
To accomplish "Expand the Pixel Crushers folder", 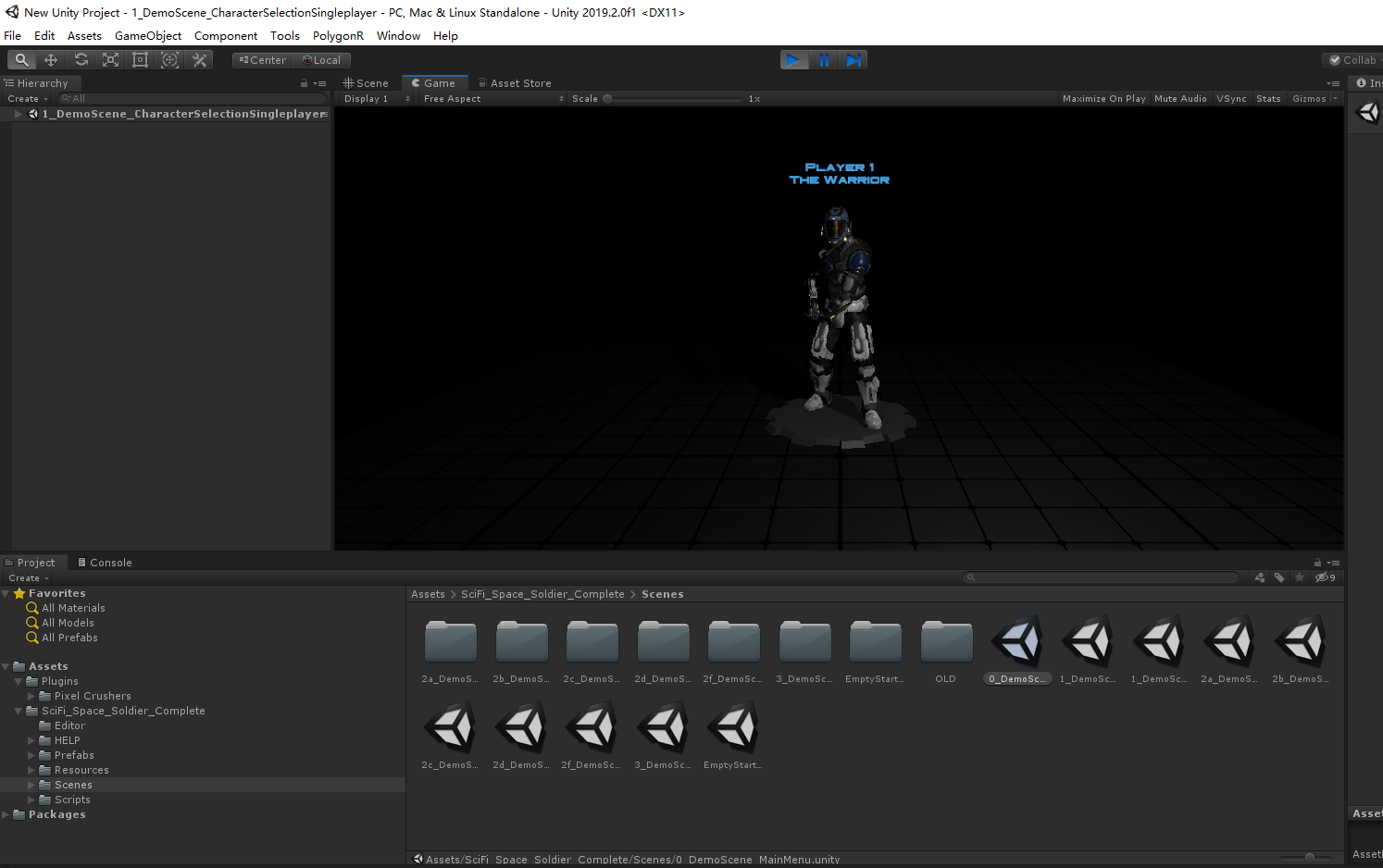I will click(x=31, y=696).
